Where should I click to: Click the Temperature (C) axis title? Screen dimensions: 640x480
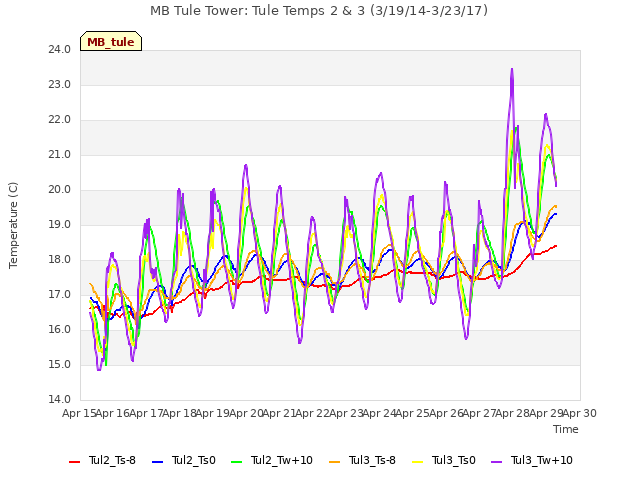pos(13,225)
